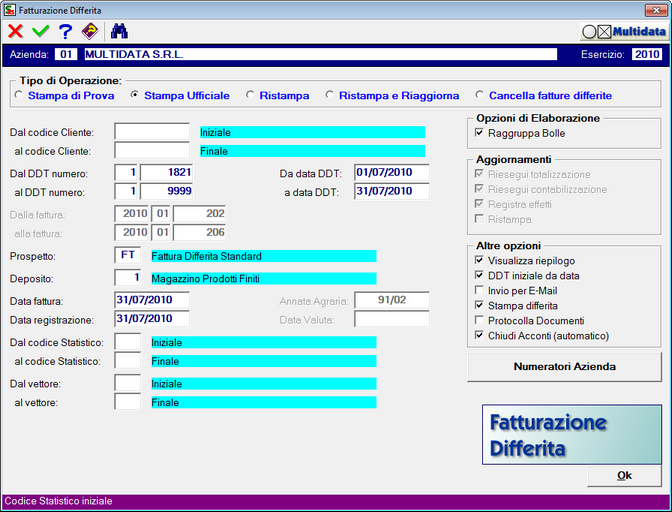Click the Fatturazione Differita banner image

tap(572, 435)
